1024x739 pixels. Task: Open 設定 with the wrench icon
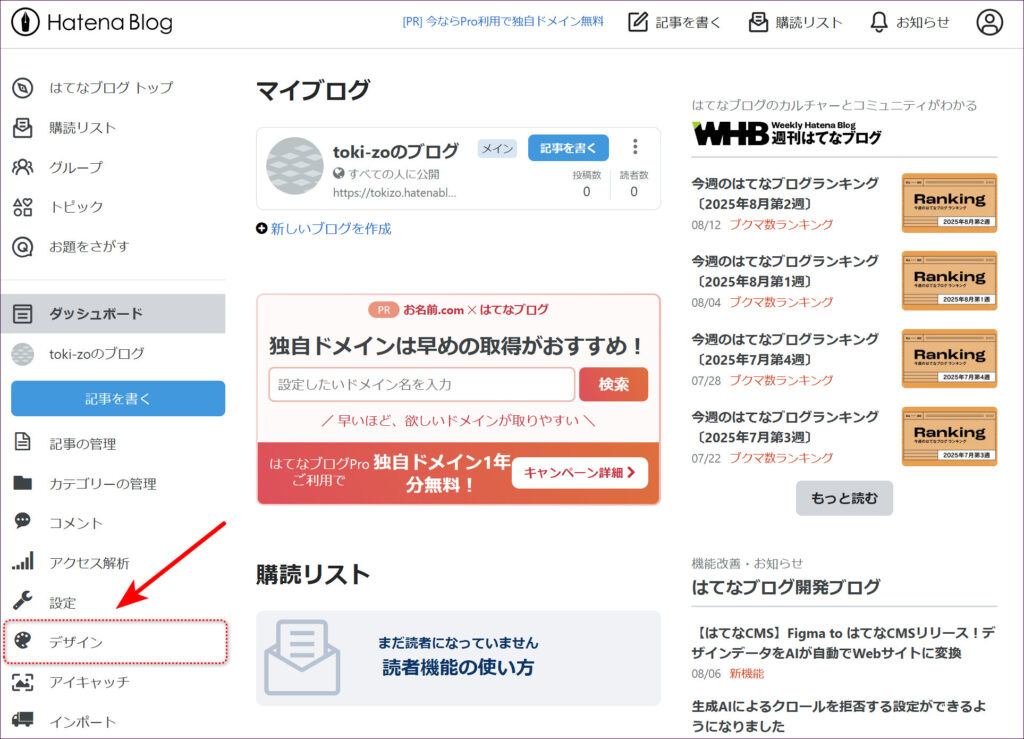[x=22, y=602]
